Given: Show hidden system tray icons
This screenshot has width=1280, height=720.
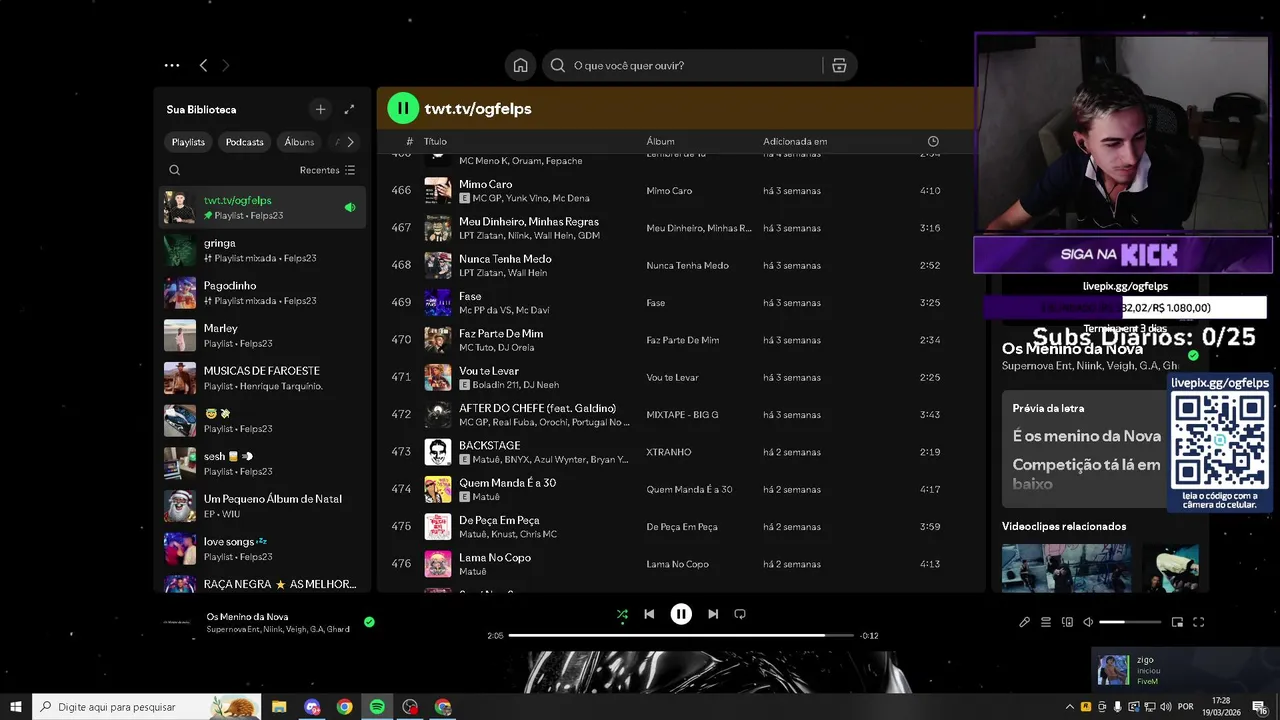Looking at the screenshot, I should (x=1069, y=707).
